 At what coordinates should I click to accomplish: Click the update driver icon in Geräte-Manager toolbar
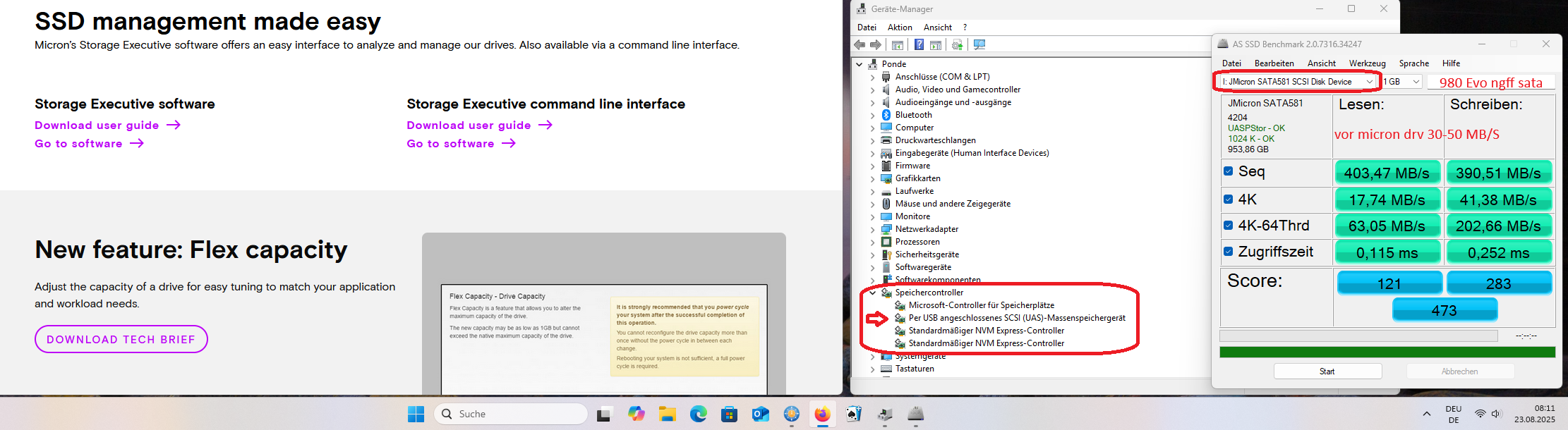[957, 44]
